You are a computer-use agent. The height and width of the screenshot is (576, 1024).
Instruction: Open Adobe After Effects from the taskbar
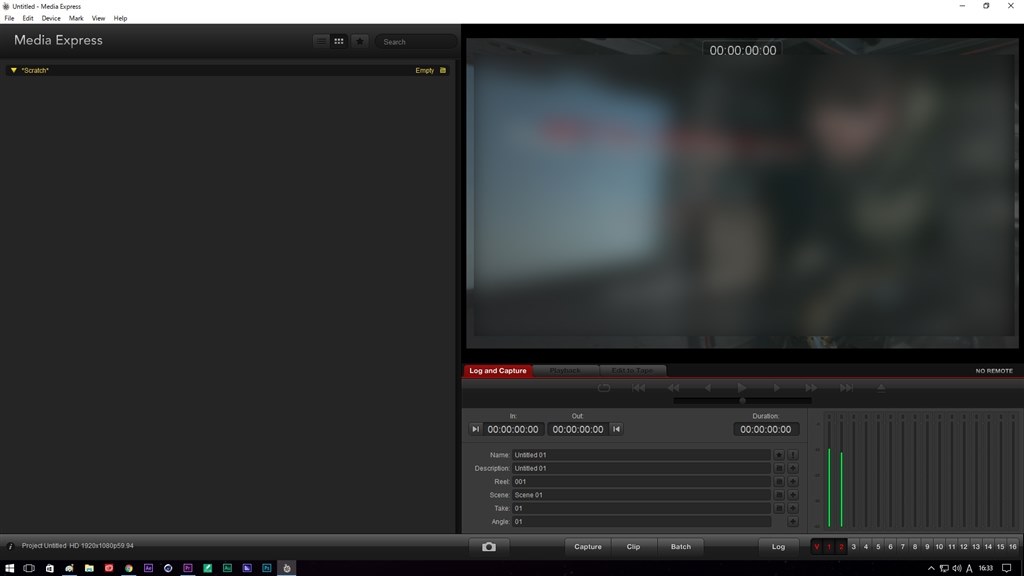(x=148, y=568)
